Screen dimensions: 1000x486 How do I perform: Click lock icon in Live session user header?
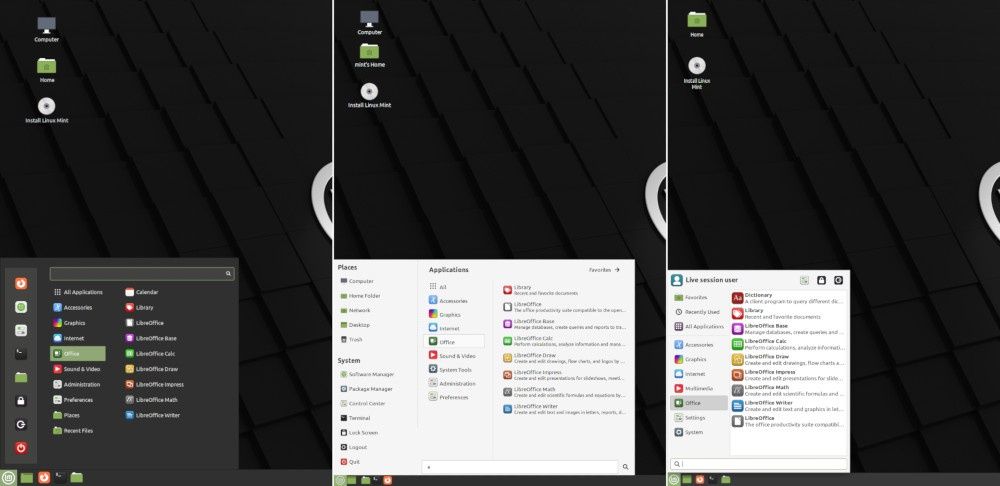coord(821,280)
